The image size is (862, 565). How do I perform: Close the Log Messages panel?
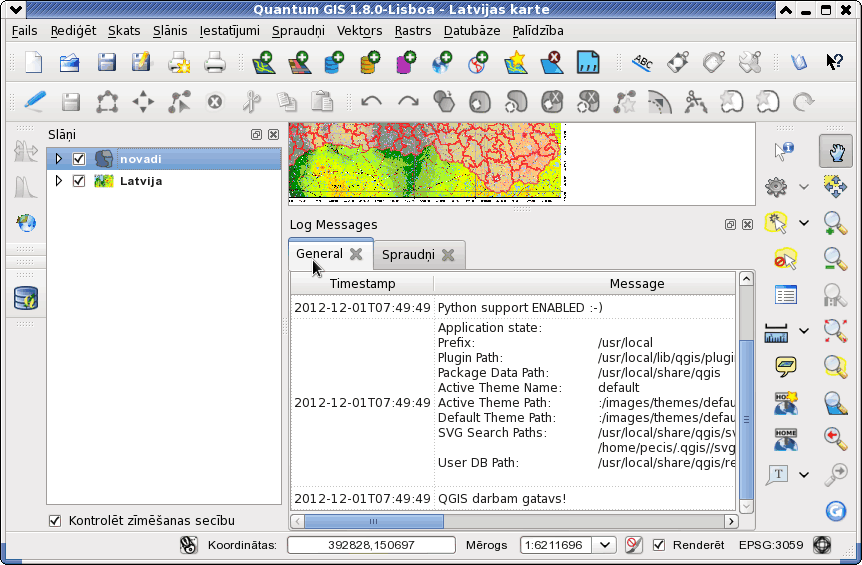pos(747,224)
